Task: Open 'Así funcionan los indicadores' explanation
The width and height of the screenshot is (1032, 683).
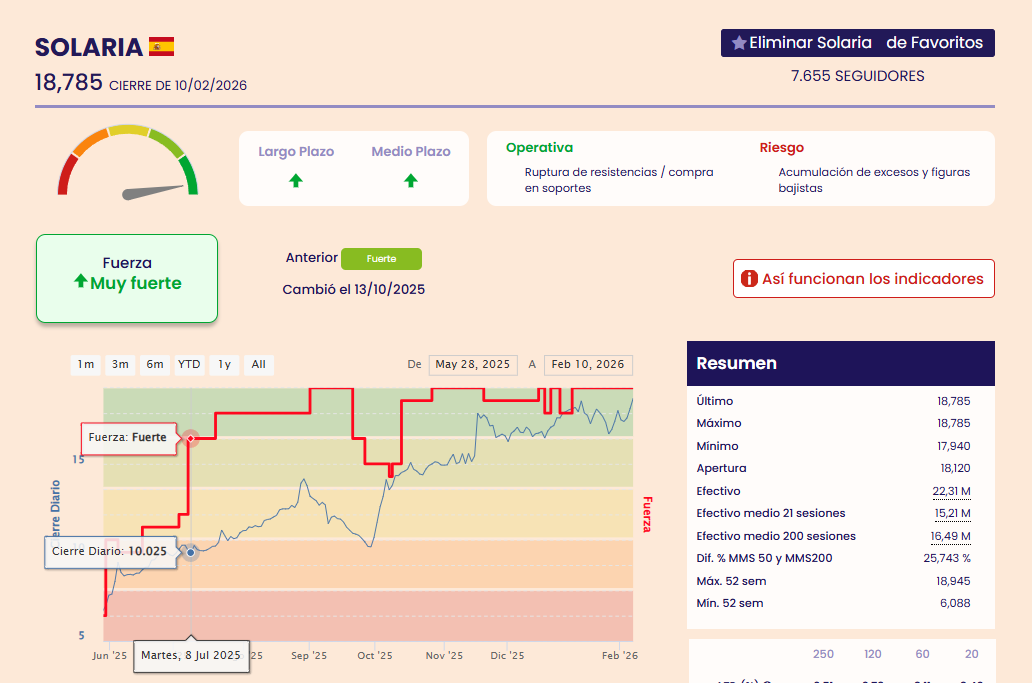Action: 864,278
